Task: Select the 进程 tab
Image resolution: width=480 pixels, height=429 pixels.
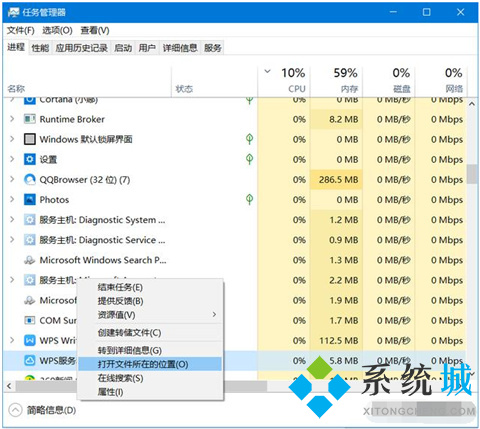Action: (x=16, y=47)
